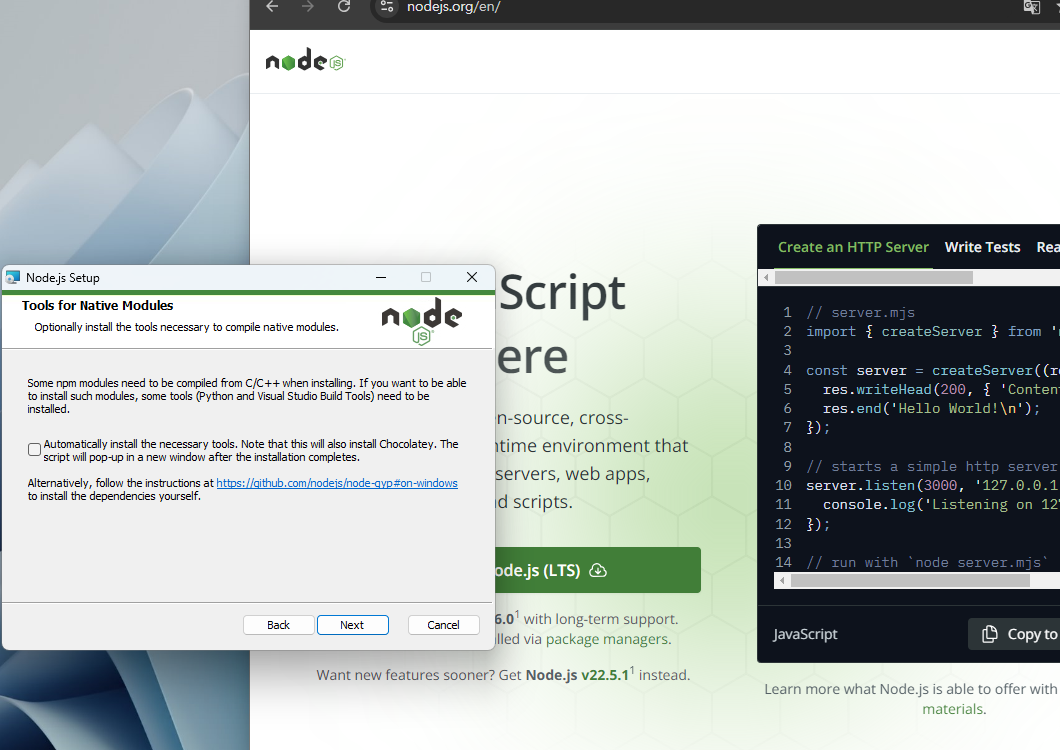Cancel the Node.js installation
Image resolution: width=1060 pixels, height=750 pixels.
443,625
